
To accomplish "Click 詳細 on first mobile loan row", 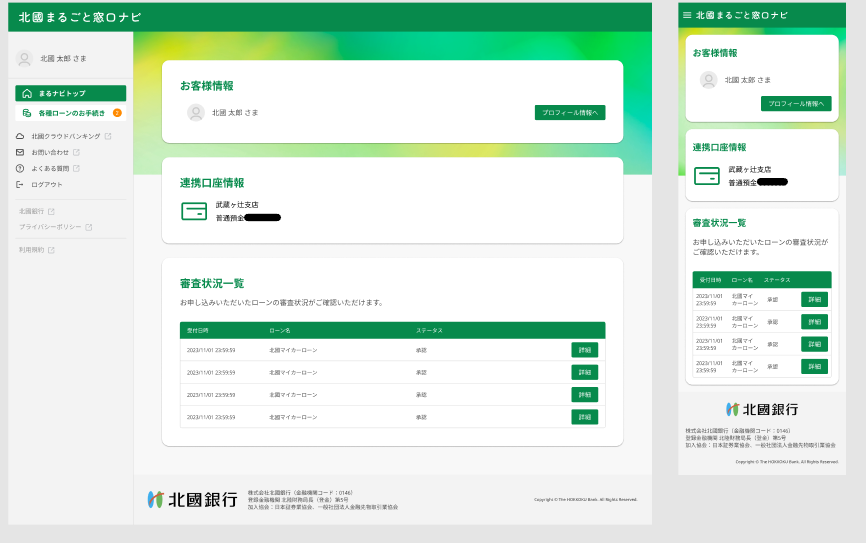I will [814, 299].
